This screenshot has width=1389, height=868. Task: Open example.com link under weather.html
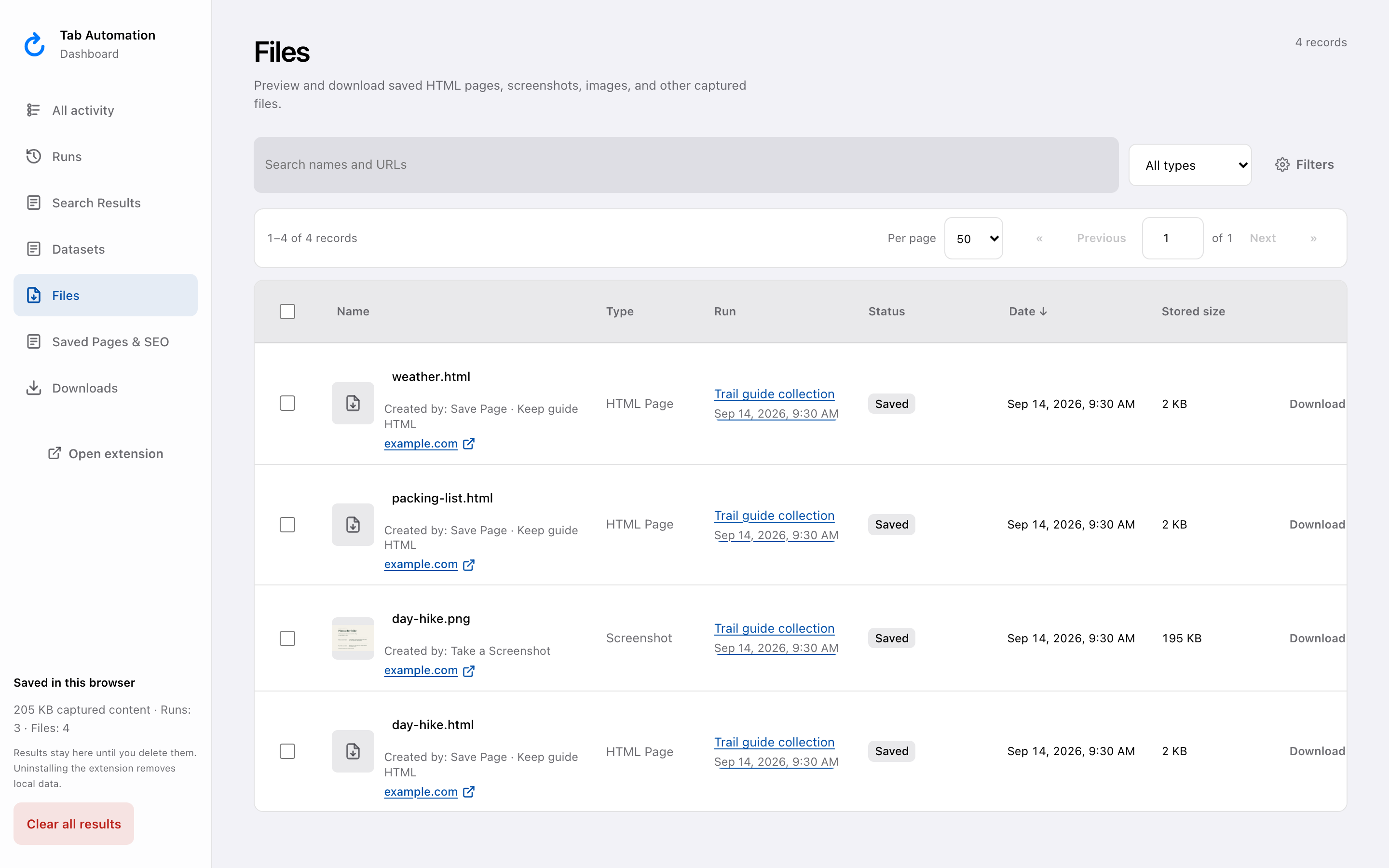421,444
